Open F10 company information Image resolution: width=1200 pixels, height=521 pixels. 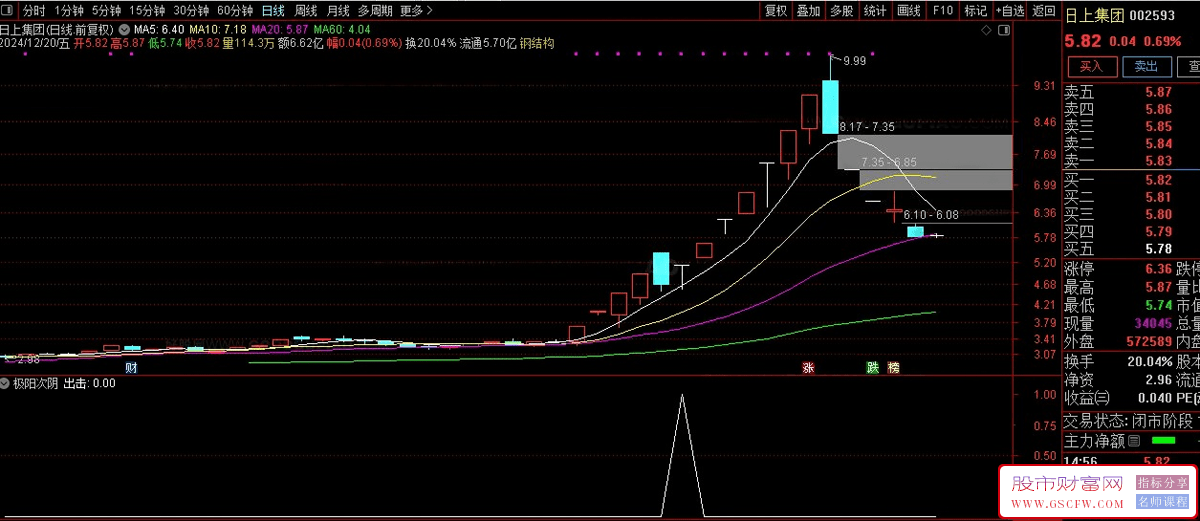pos(942,11)
